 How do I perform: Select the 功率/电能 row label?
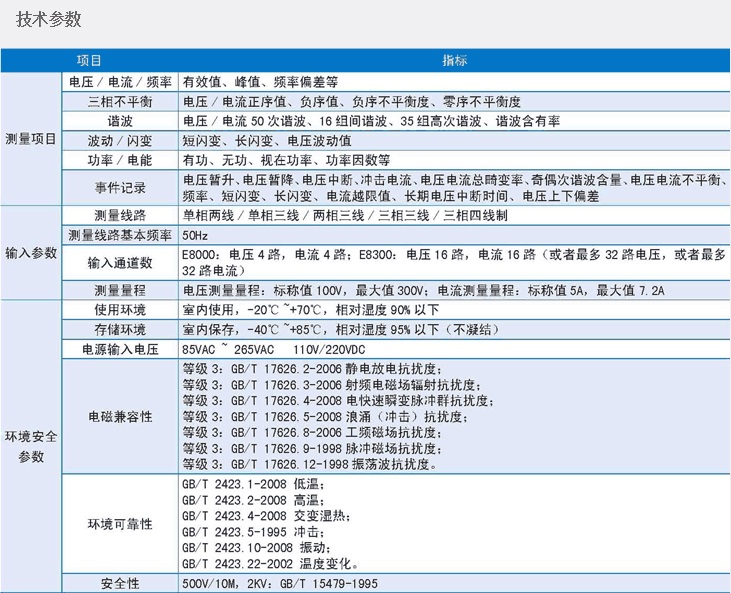tap(119, 160)
